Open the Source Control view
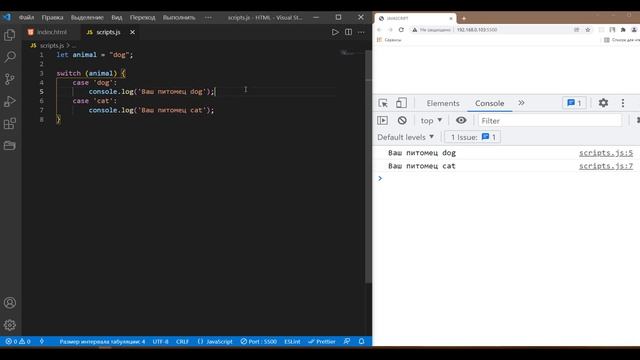The height and width of the screenshot is (360, 640). (10, 79)
